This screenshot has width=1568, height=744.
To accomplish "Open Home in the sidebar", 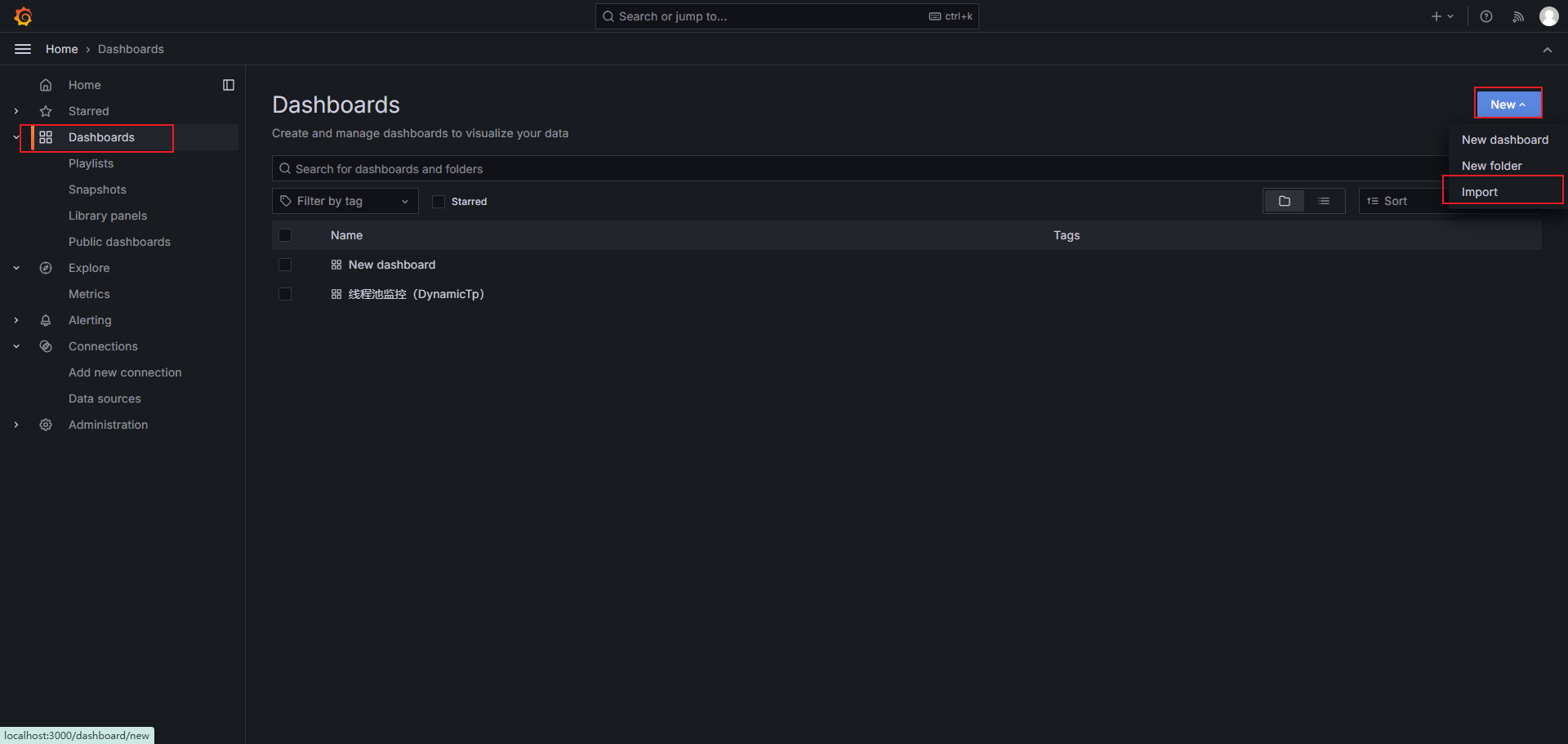I will click(x=85, y=85).
